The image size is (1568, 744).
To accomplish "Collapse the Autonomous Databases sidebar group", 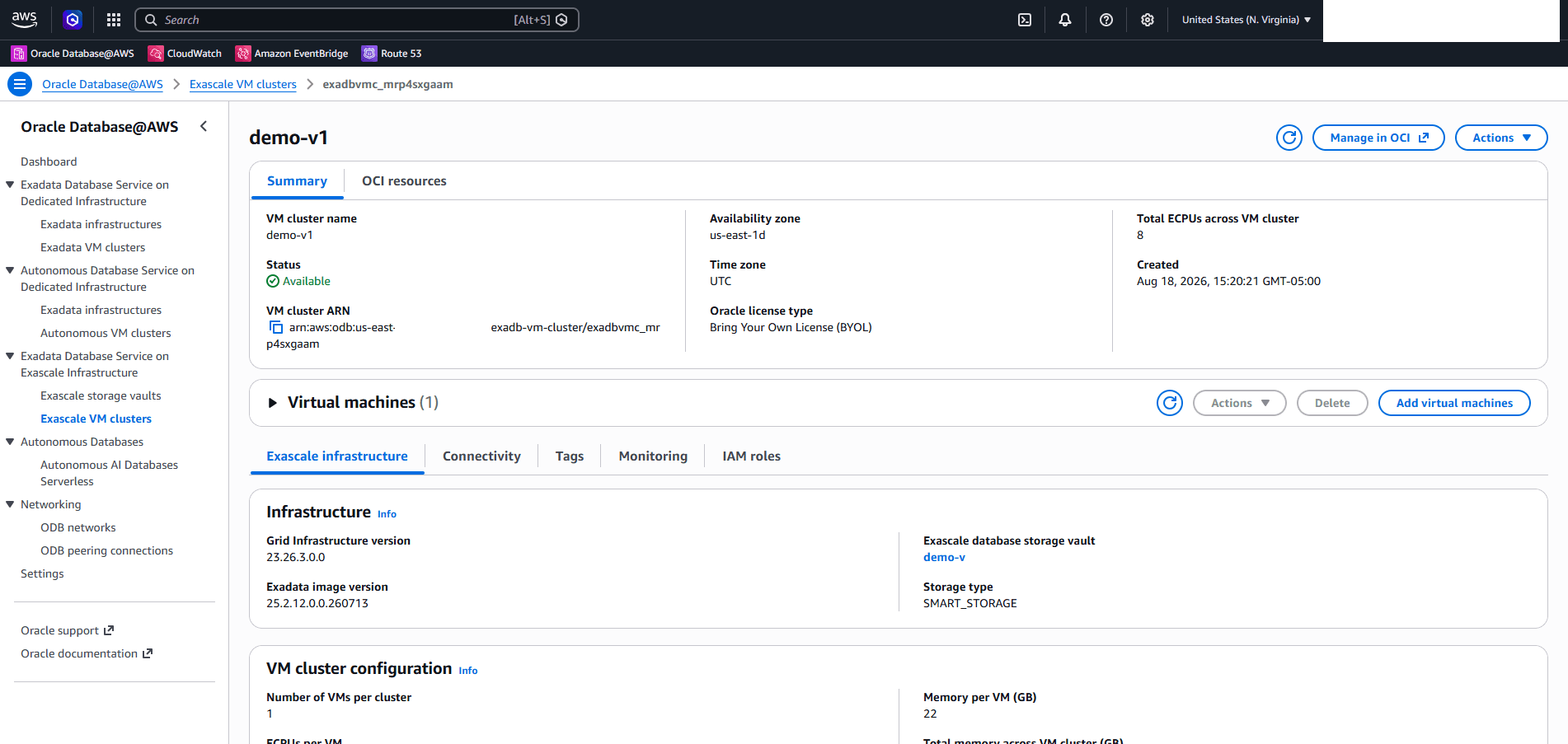I will click(10, 442).
